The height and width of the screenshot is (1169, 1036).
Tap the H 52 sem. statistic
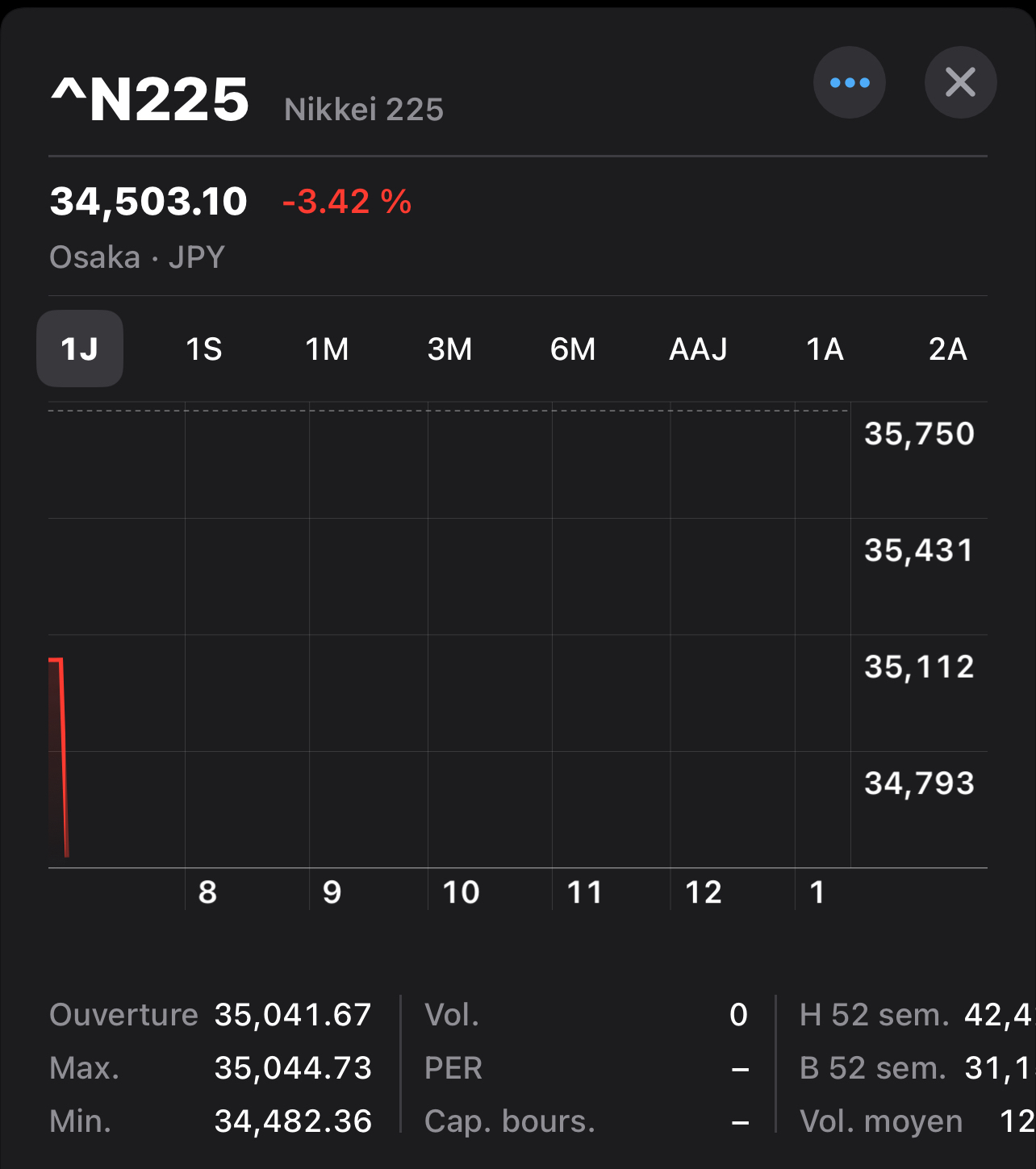875,1015
